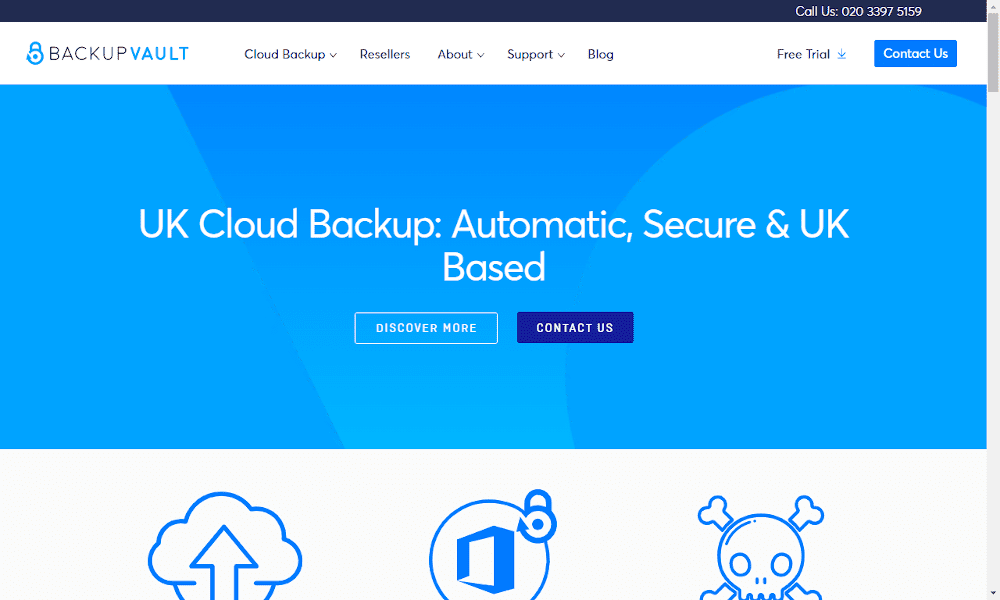This screenshot has width=1000, height=600.
Task: Expand the Support dropdown chevron
Action: coord(561,55)
